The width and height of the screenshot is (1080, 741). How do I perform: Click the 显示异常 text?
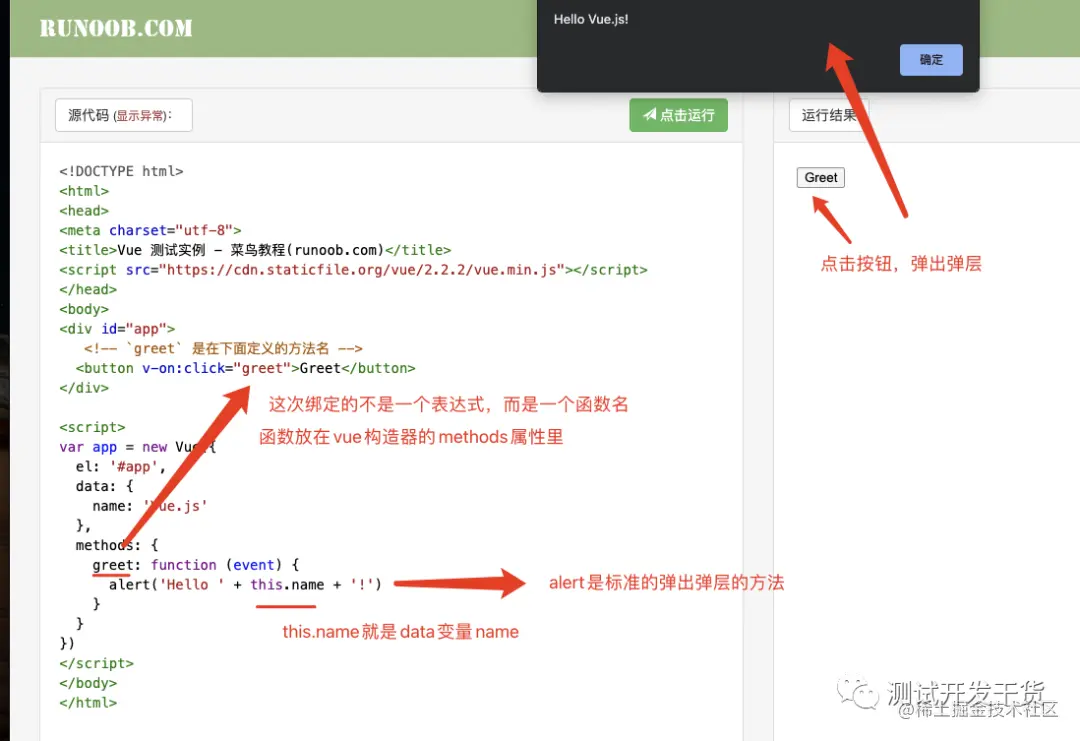pyautogui.click(x=141, y=116)
